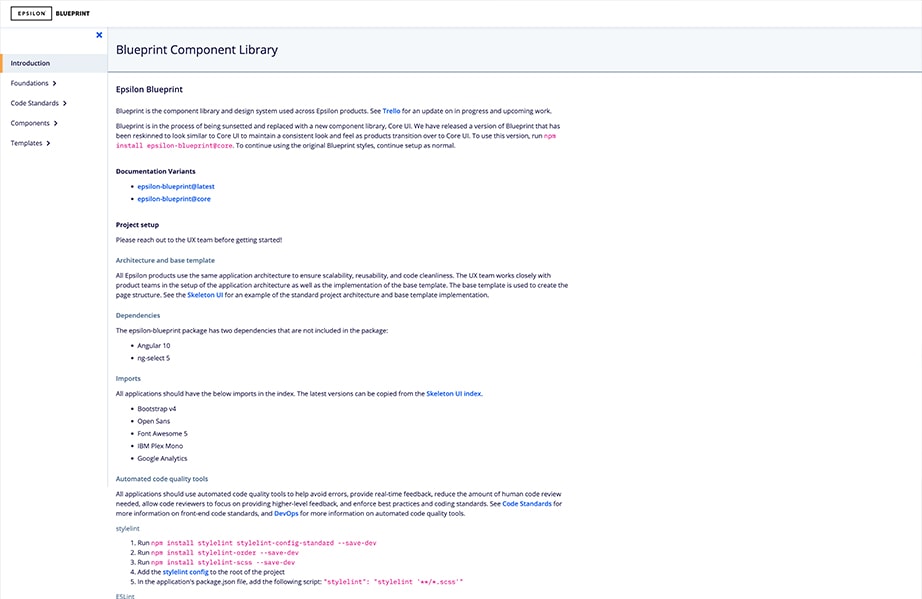Select Templates in the sidebar
922x599 pixels.
pos(26,143)
